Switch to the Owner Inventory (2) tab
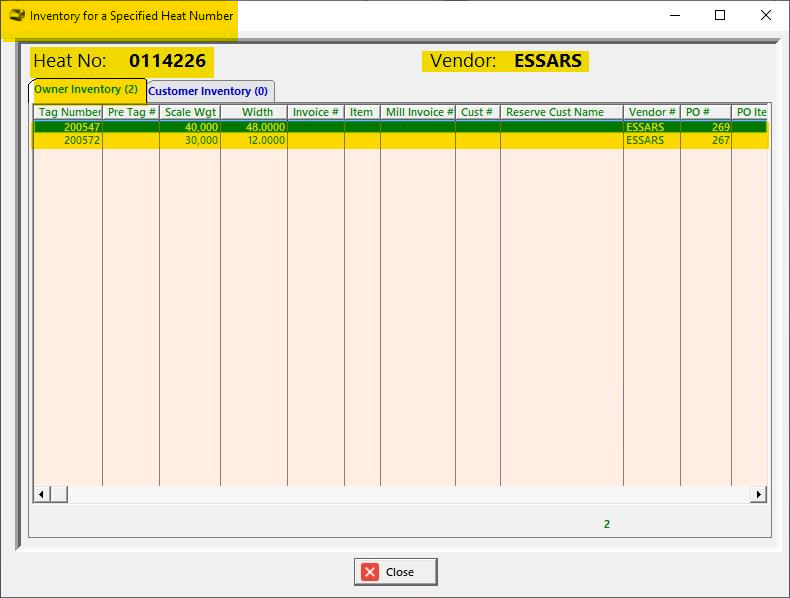 click(87, 90)
